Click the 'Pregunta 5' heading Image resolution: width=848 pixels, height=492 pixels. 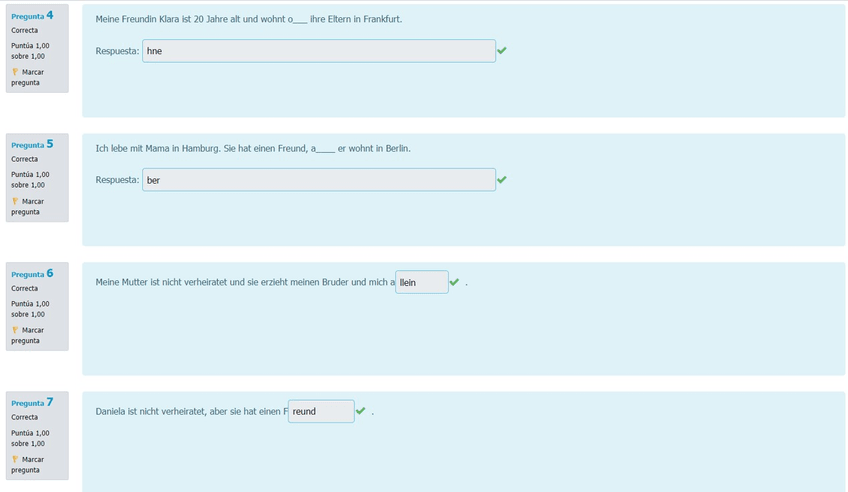point(32,144)
